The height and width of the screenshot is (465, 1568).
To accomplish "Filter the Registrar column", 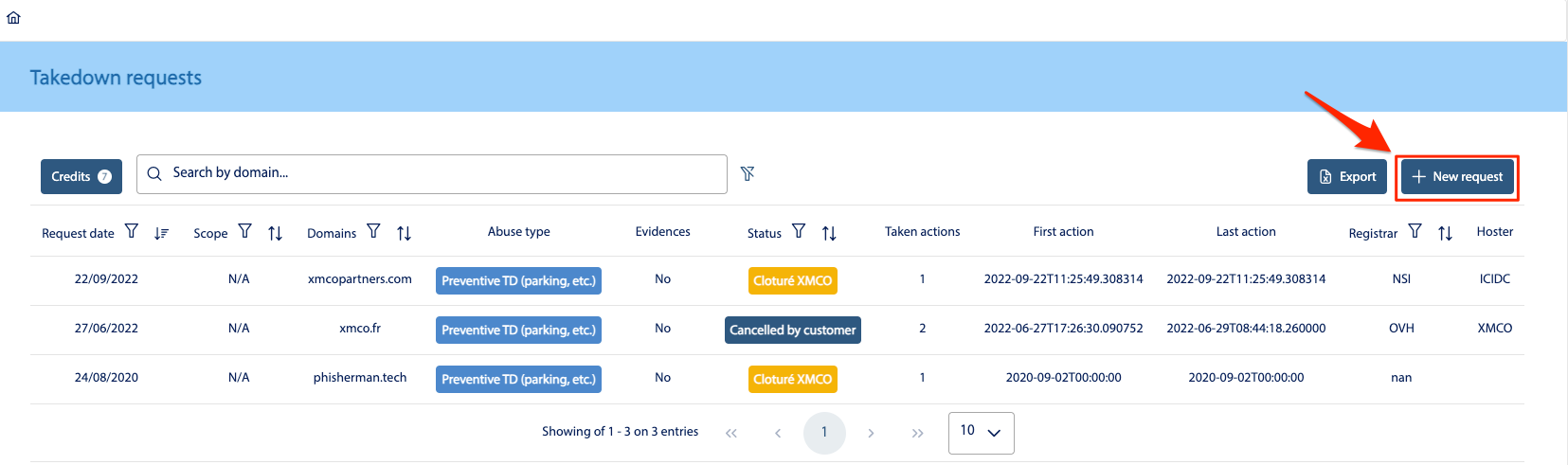I will (x=1415, y=231).
